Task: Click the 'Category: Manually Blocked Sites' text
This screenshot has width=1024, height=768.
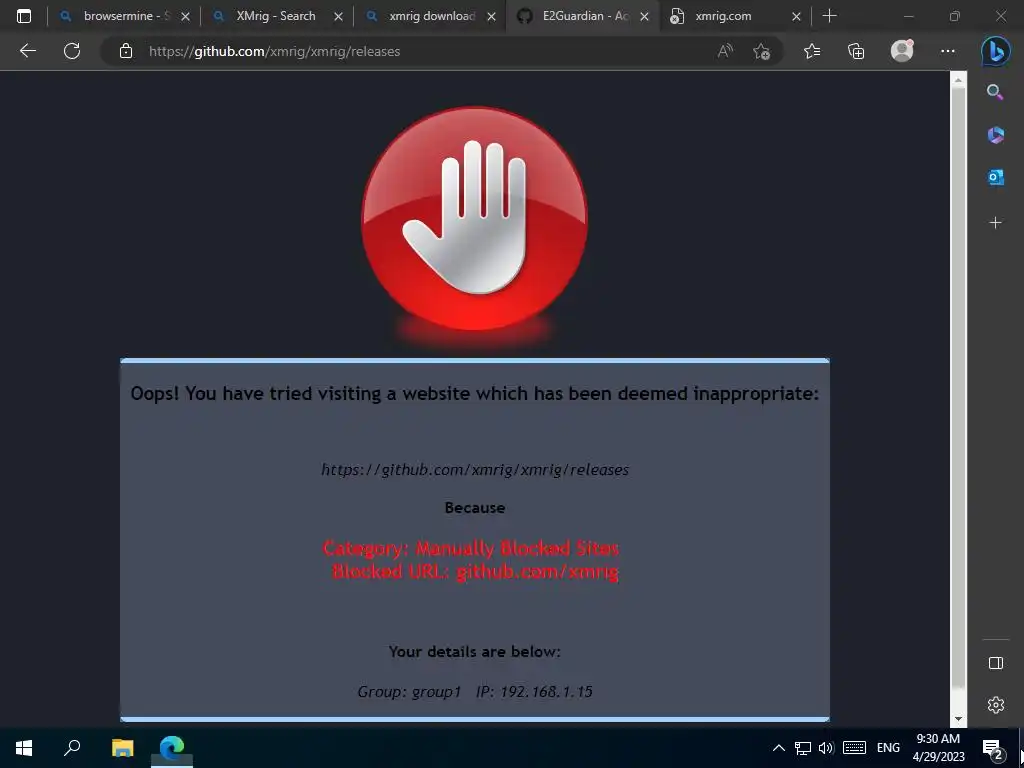Action: click(471, 548)
